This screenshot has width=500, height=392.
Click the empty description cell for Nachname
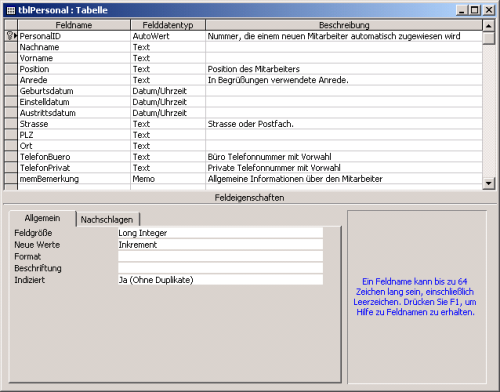click(344, 47)
